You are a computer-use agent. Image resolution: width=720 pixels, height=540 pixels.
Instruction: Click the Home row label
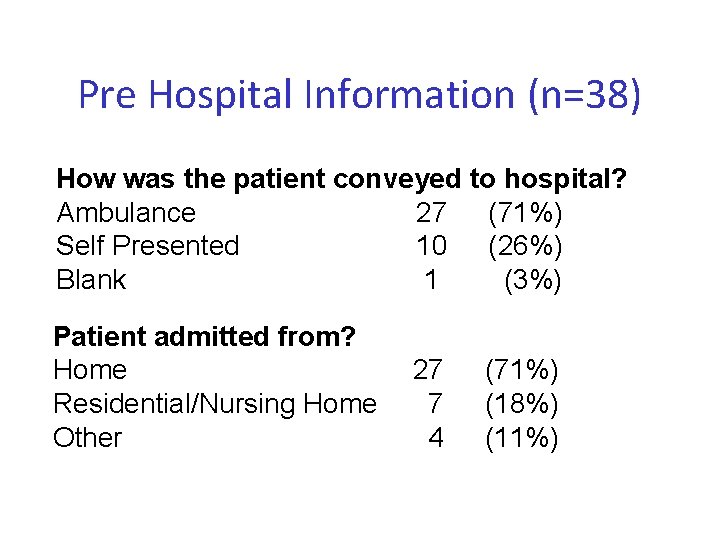(90, 370)
